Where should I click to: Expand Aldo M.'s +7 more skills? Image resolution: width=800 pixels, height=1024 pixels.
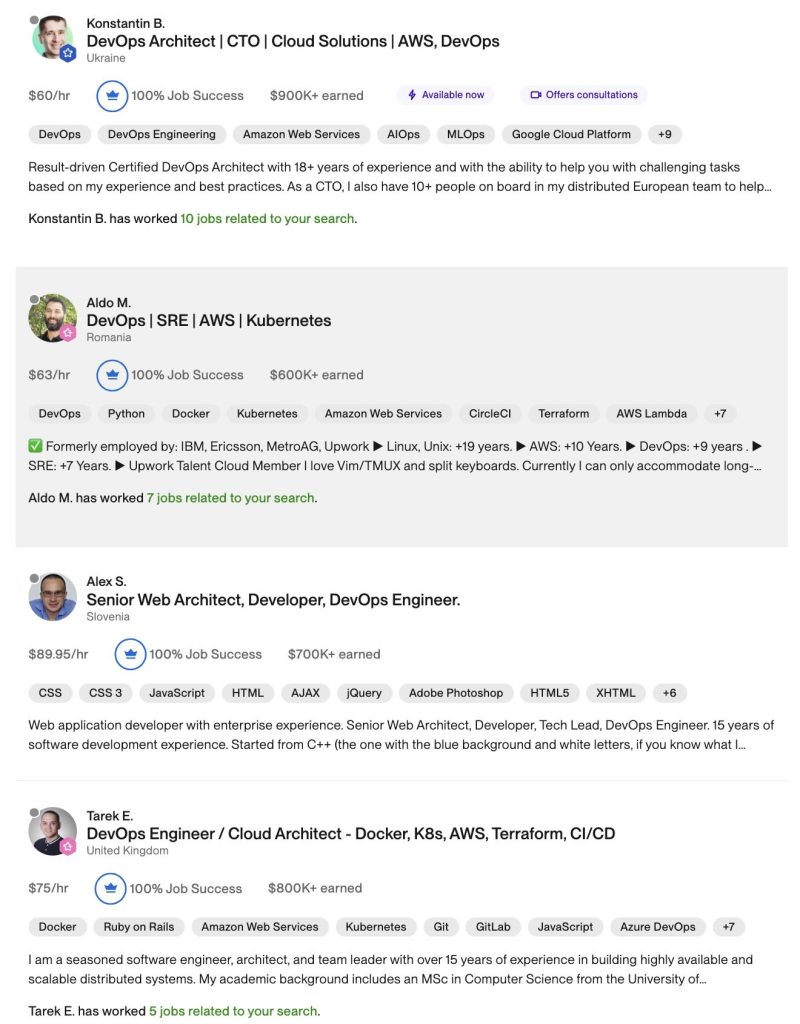(720, 413)
